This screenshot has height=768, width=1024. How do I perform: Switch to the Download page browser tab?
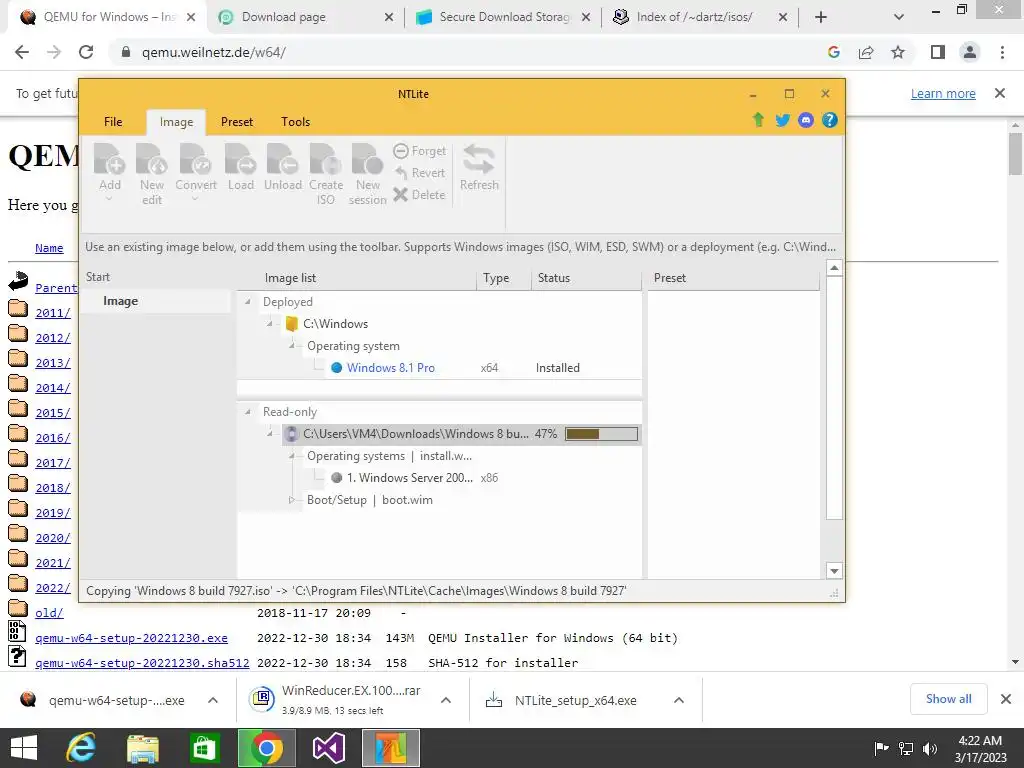tap(304, 17)
